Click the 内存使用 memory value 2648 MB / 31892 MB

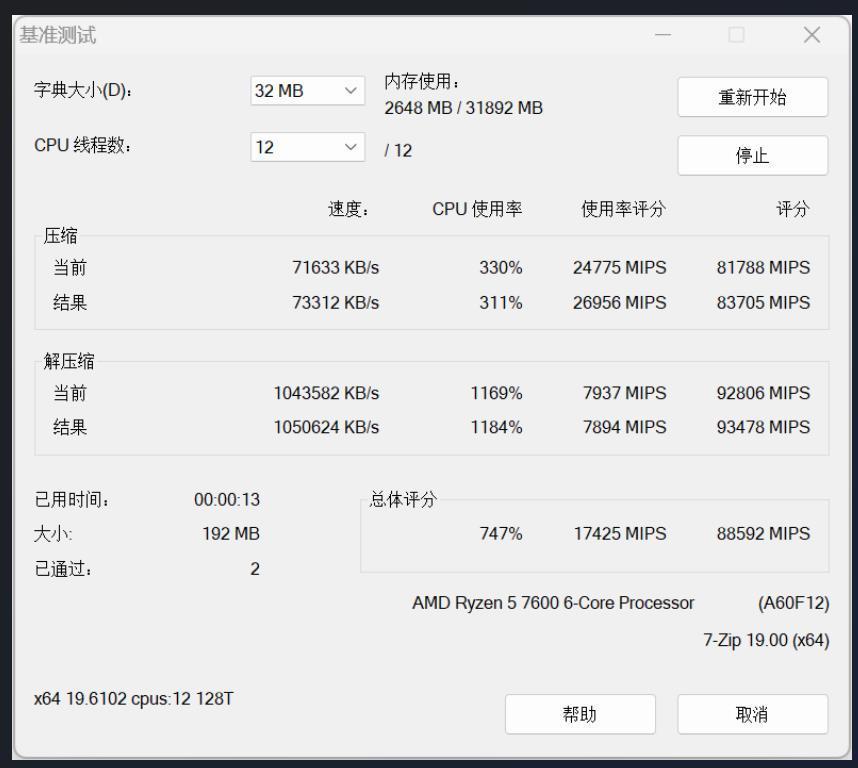point(463,107)
